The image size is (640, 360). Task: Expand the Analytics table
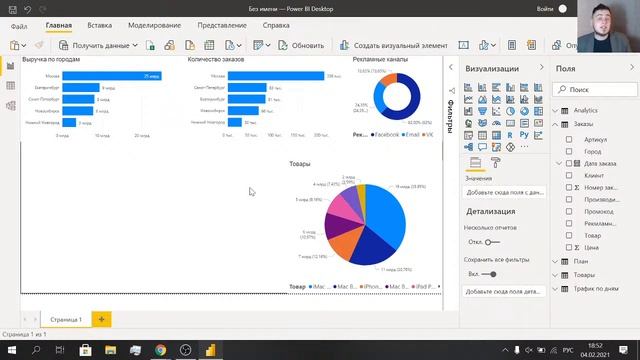555,111
